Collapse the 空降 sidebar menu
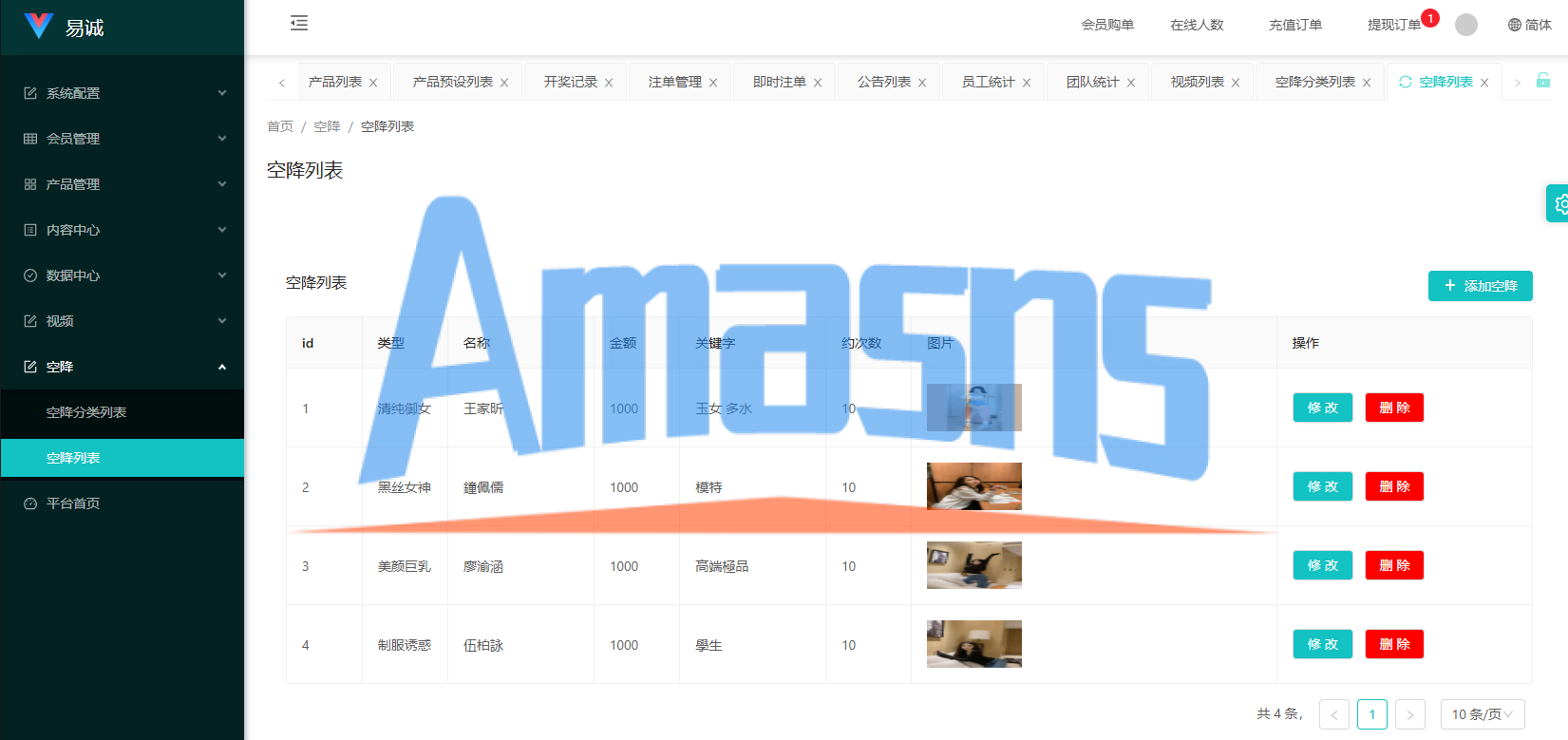This screenshot has height=740, width=1568. [123, 367]
